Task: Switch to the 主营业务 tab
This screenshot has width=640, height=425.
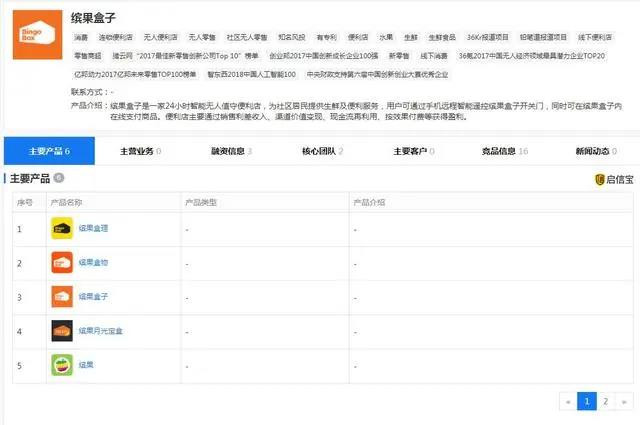Action: point(140,151)
